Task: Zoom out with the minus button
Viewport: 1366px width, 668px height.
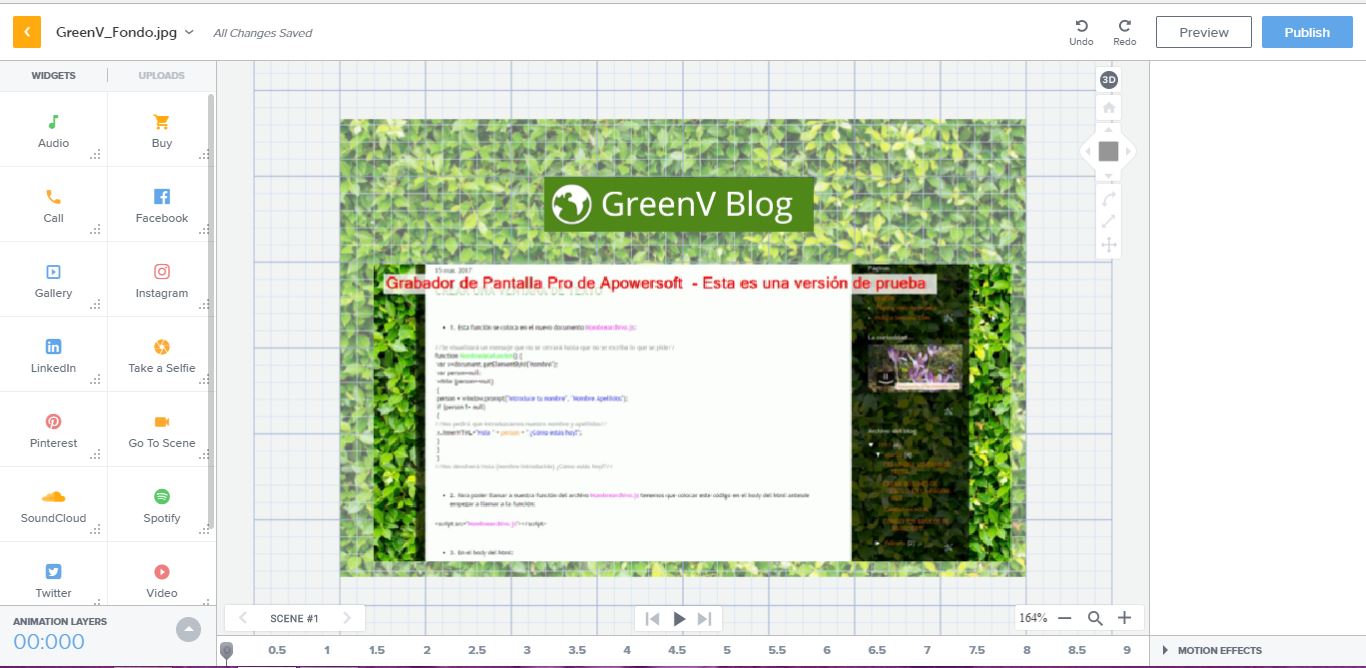Action: coord(1064,618)
